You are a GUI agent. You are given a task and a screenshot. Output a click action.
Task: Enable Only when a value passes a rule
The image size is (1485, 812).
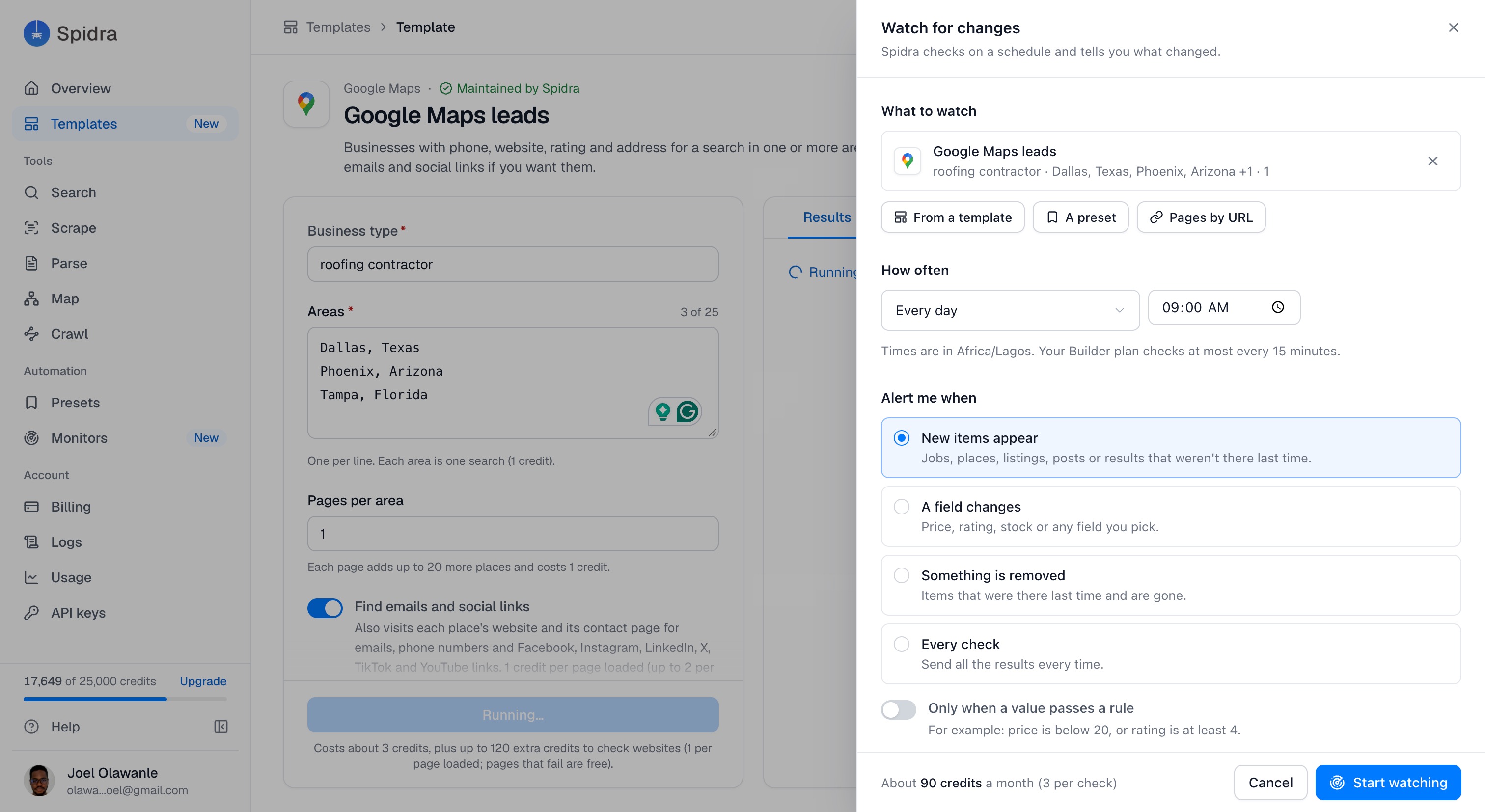click(x=898, y=709)
